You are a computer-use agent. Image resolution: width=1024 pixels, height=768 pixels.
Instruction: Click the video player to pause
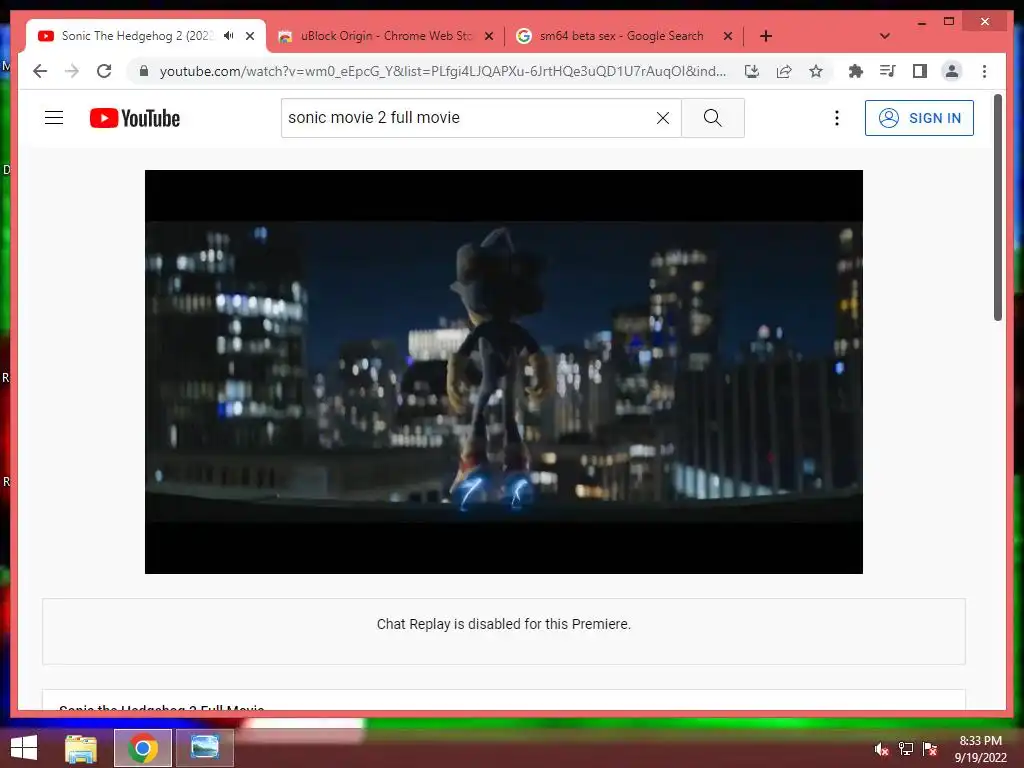[504, 372]
